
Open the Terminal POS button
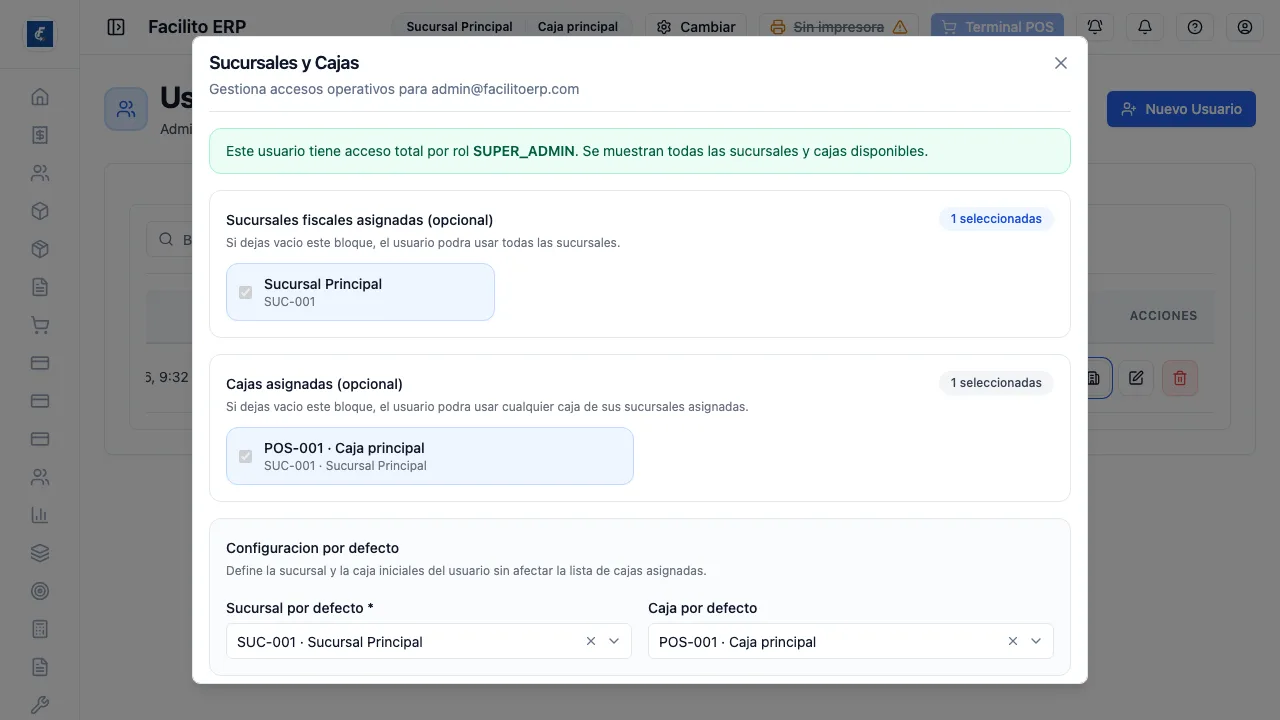tap(997, 27)
